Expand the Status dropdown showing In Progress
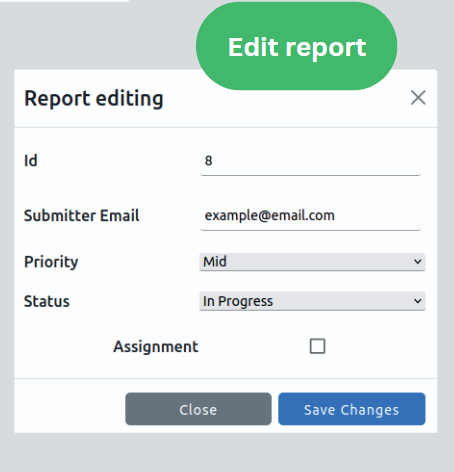454x472 pixels. coord(312,301)
